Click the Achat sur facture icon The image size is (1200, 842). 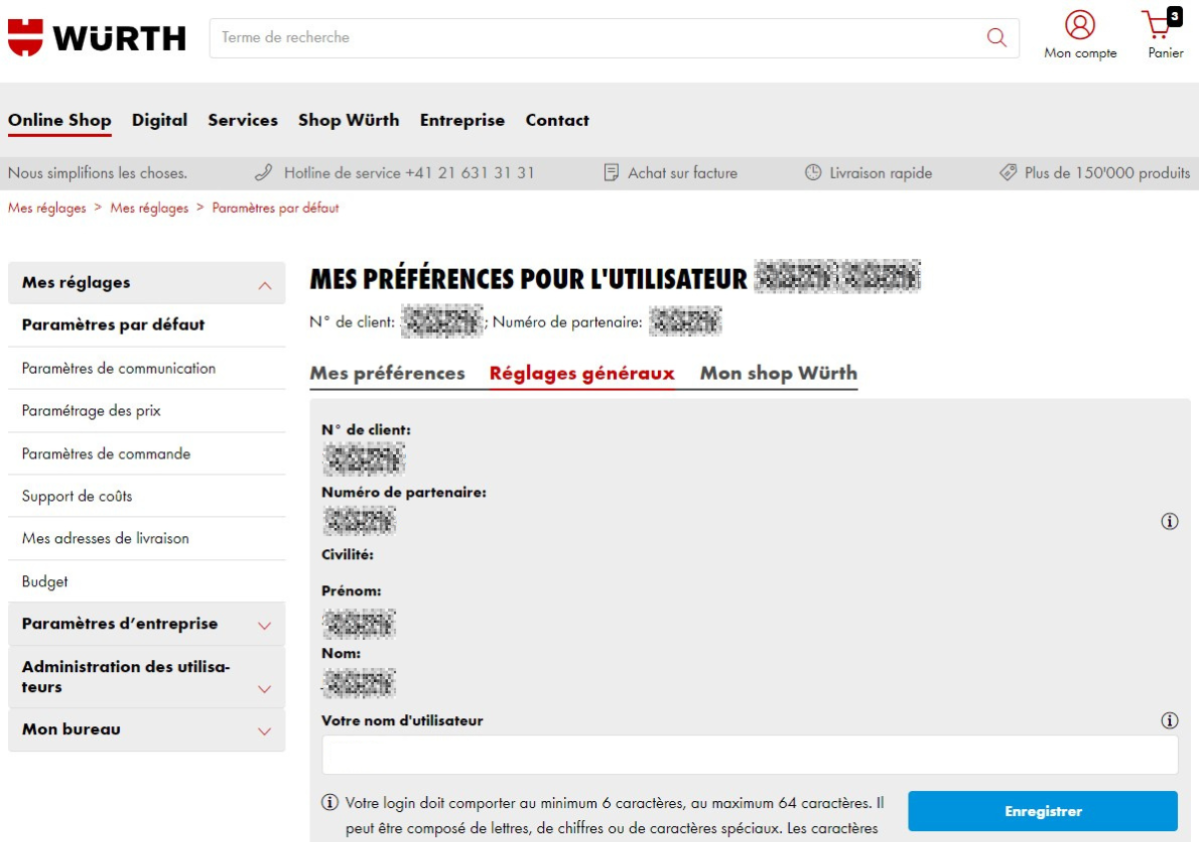point(611,173)
